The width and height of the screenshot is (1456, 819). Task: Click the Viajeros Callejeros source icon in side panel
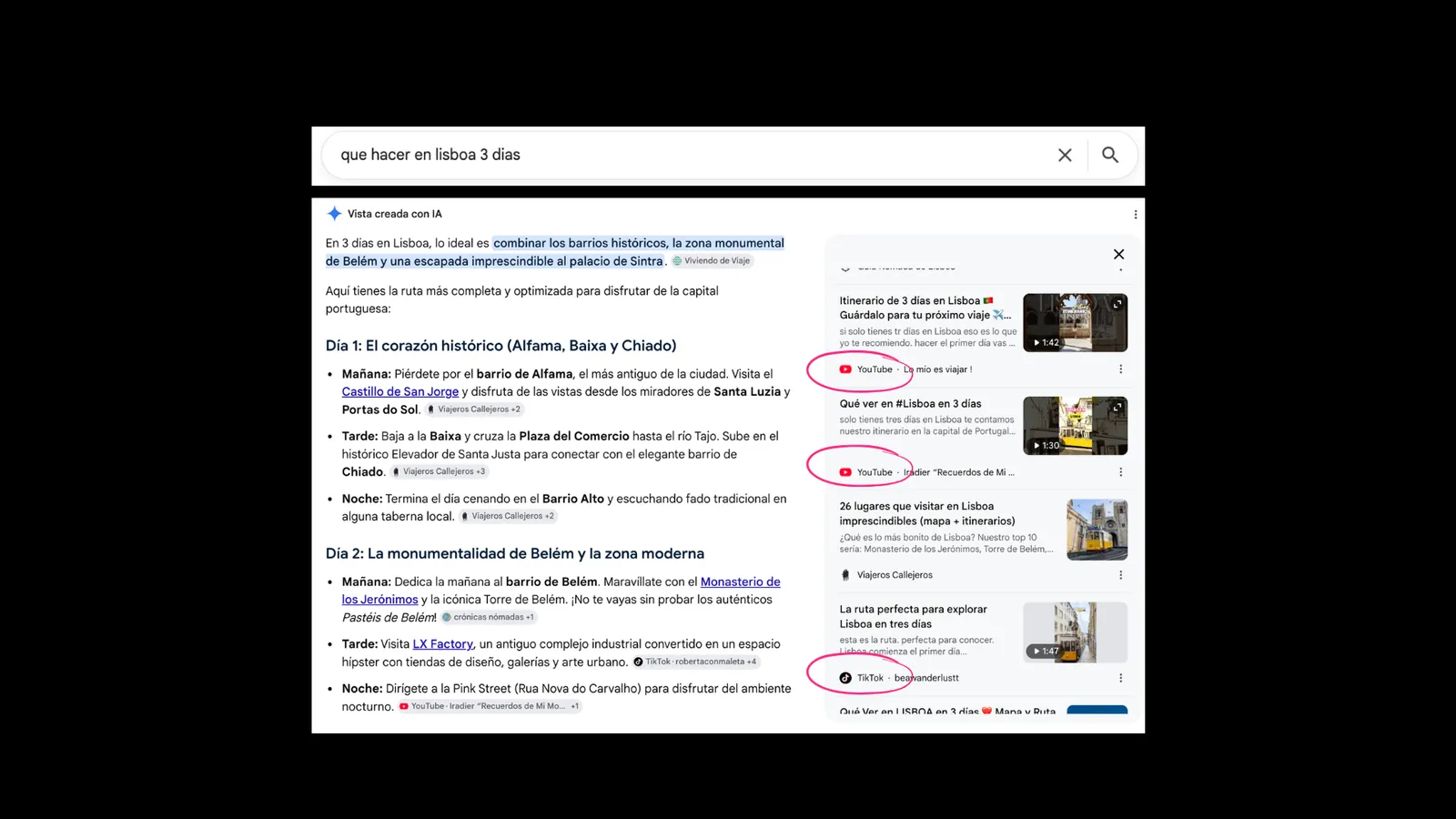pos(845,575)
